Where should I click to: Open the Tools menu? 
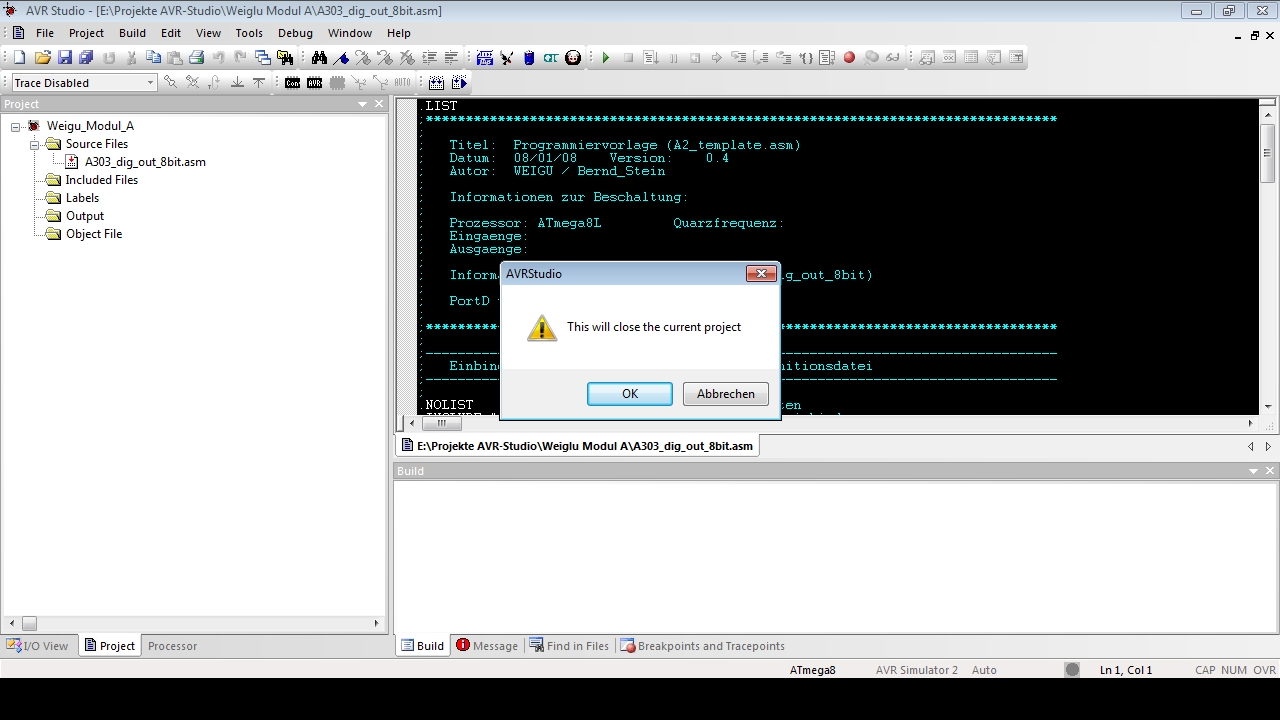click(x=249, y=33)
